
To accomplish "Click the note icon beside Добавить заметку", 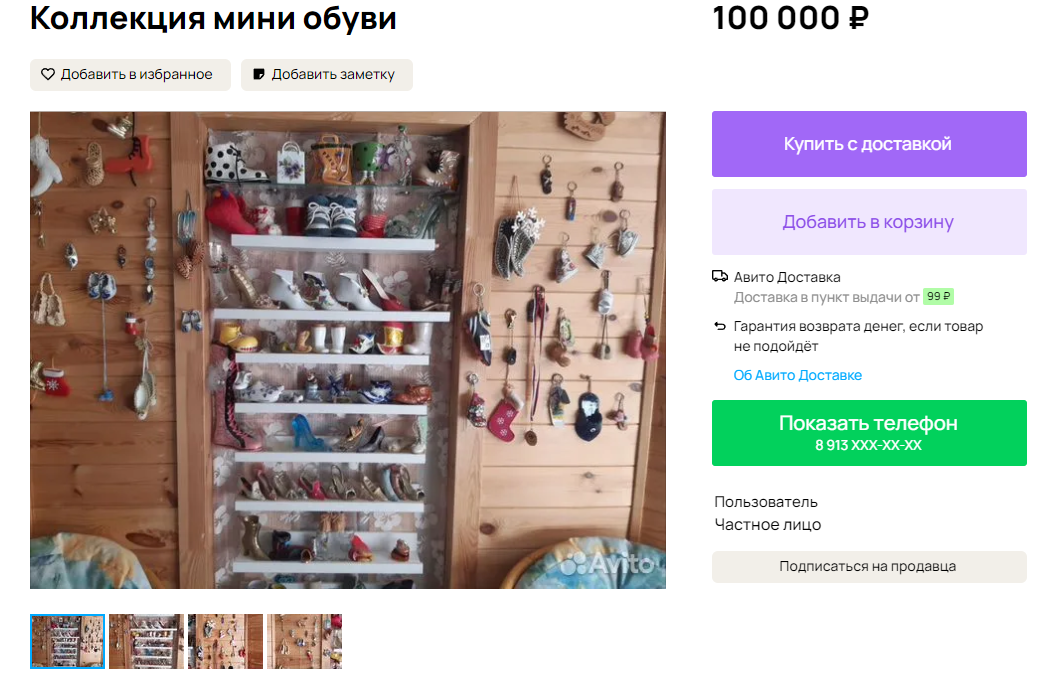I will [x=259, y=74].
